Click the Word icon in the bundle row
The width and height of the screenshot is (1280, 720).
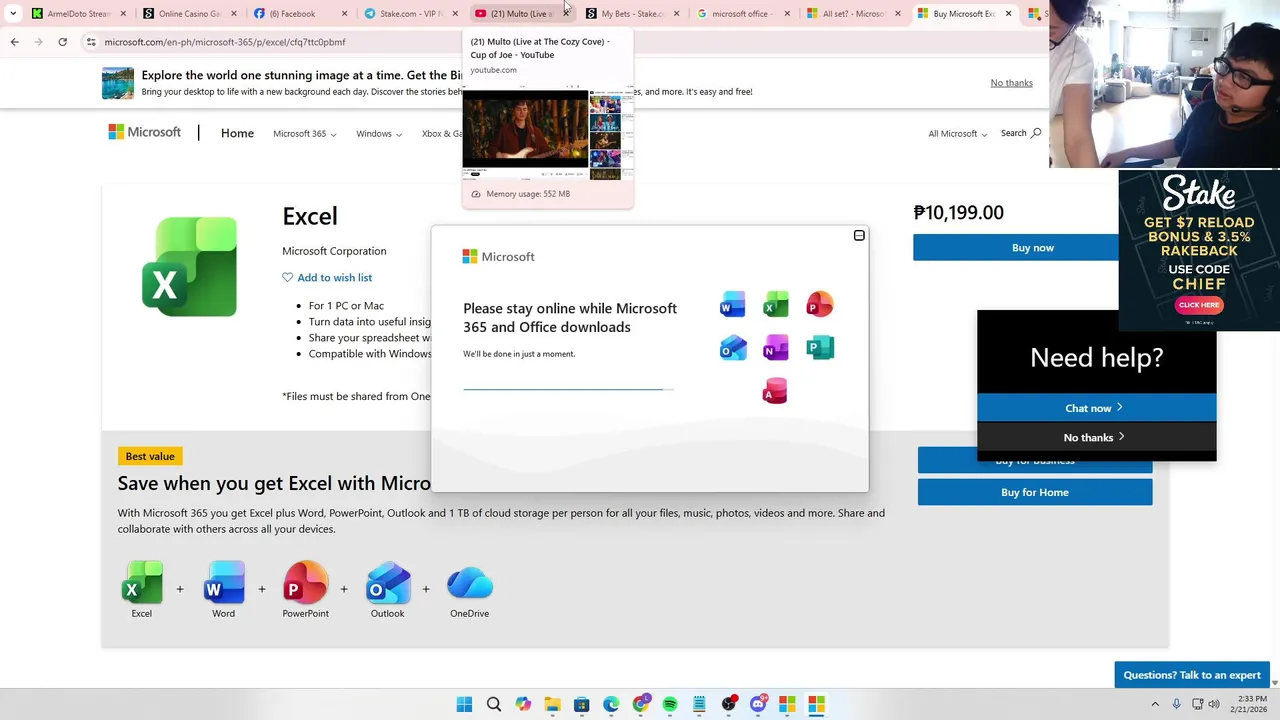tap(224, 583)
